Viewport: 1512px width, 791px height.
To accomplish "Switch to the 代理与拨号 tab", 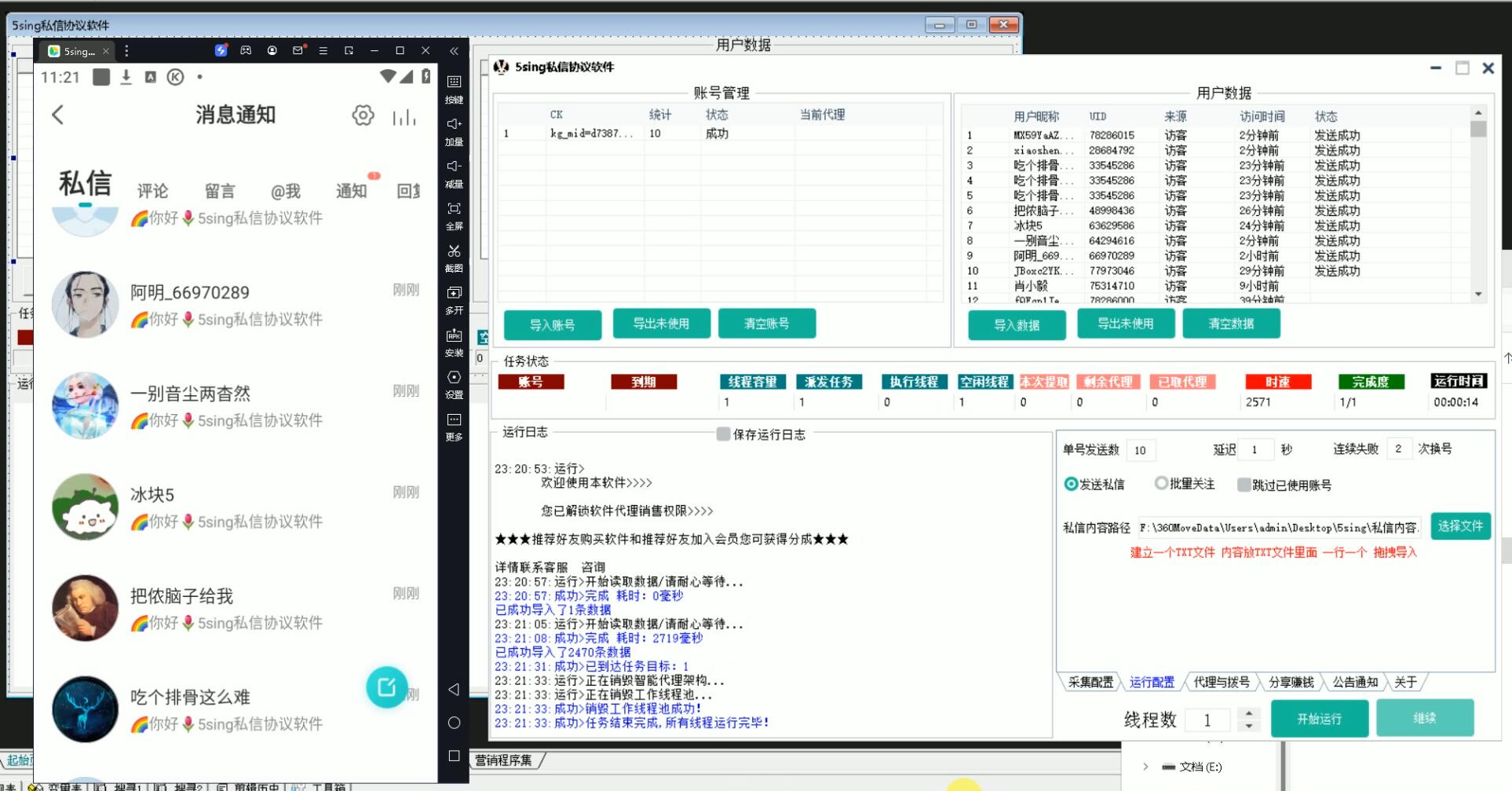I will click(1221, 682).
